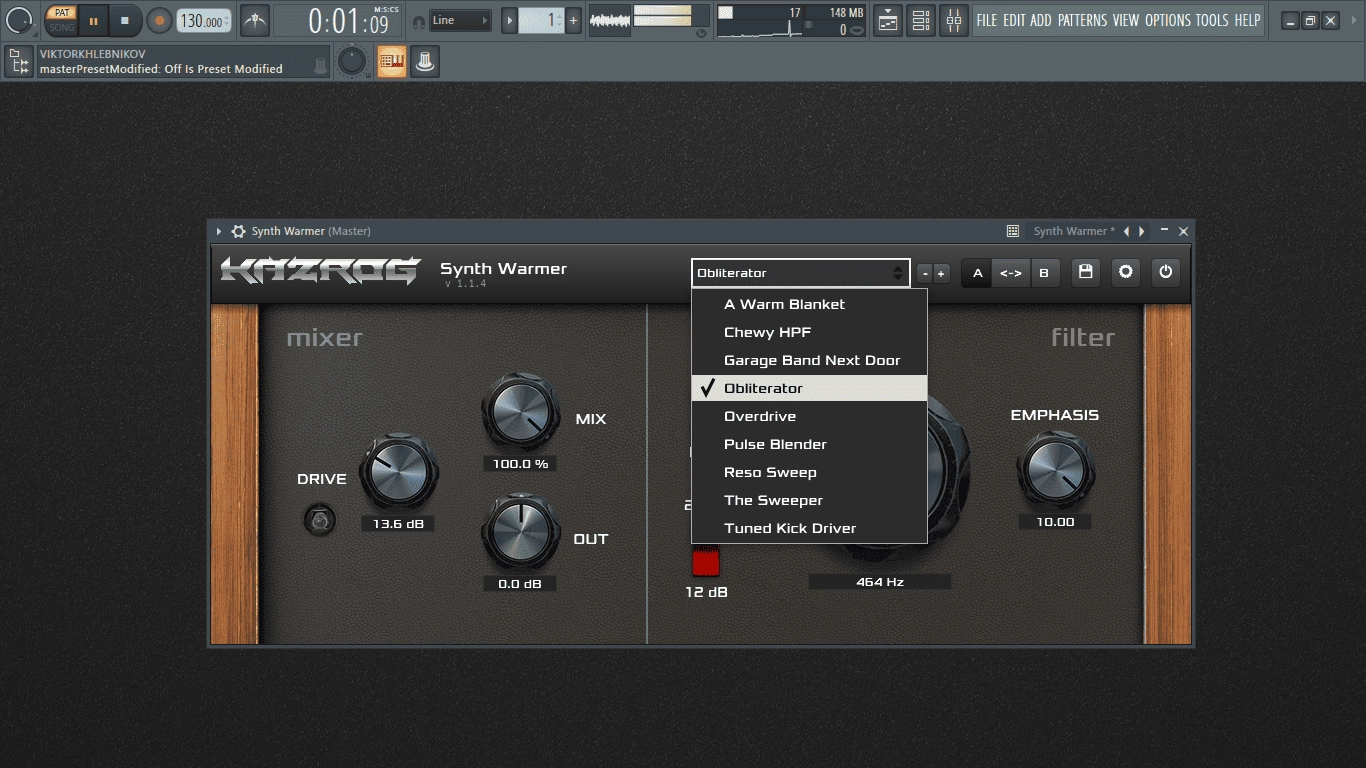Open the PATTERNS menu
The height and width of the screenshot is (768, 1366).
[1083, 20]
